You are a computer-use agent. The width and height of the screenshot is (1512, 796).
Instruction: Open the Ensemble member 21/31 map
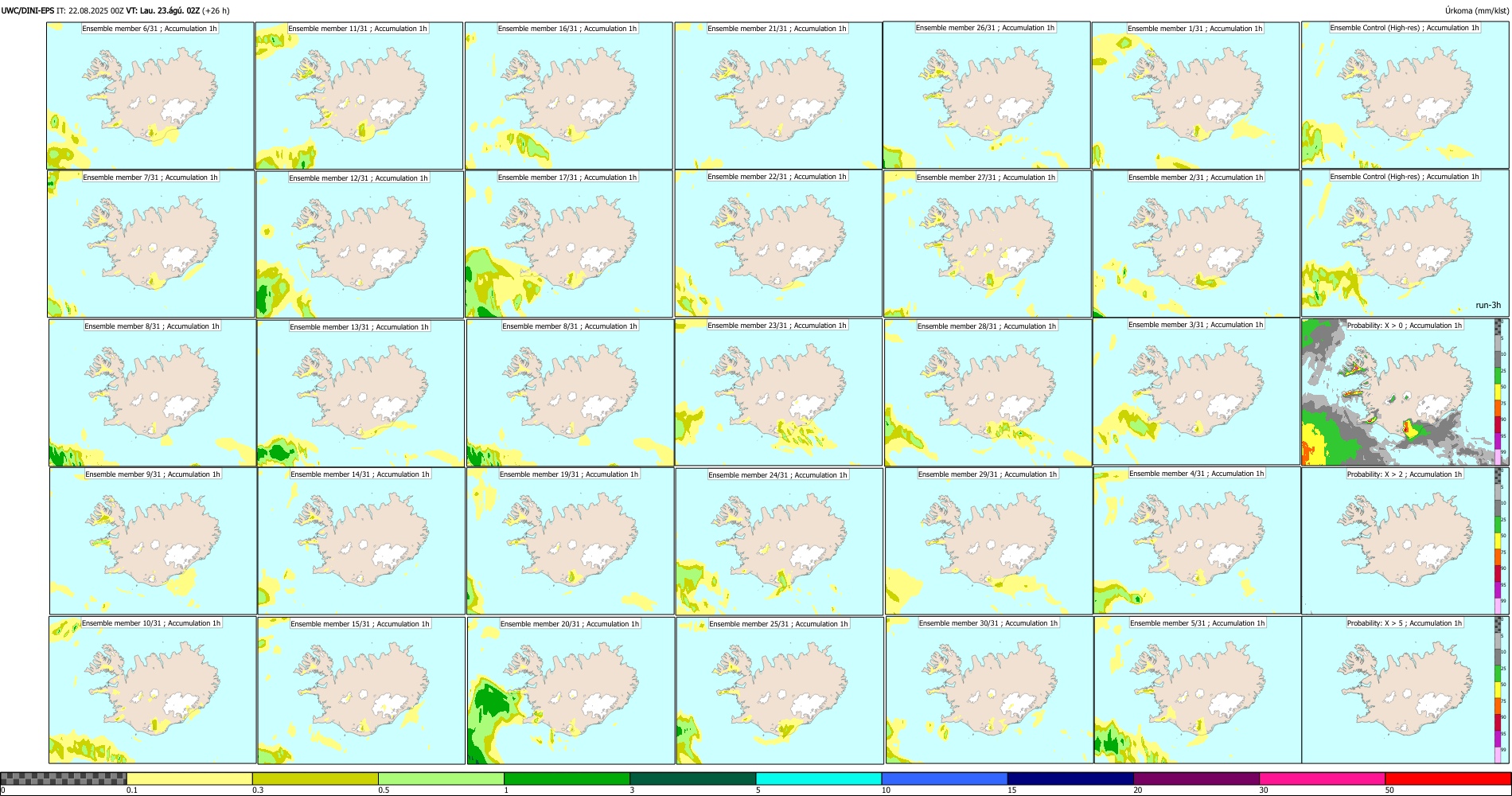pos(778,96)
